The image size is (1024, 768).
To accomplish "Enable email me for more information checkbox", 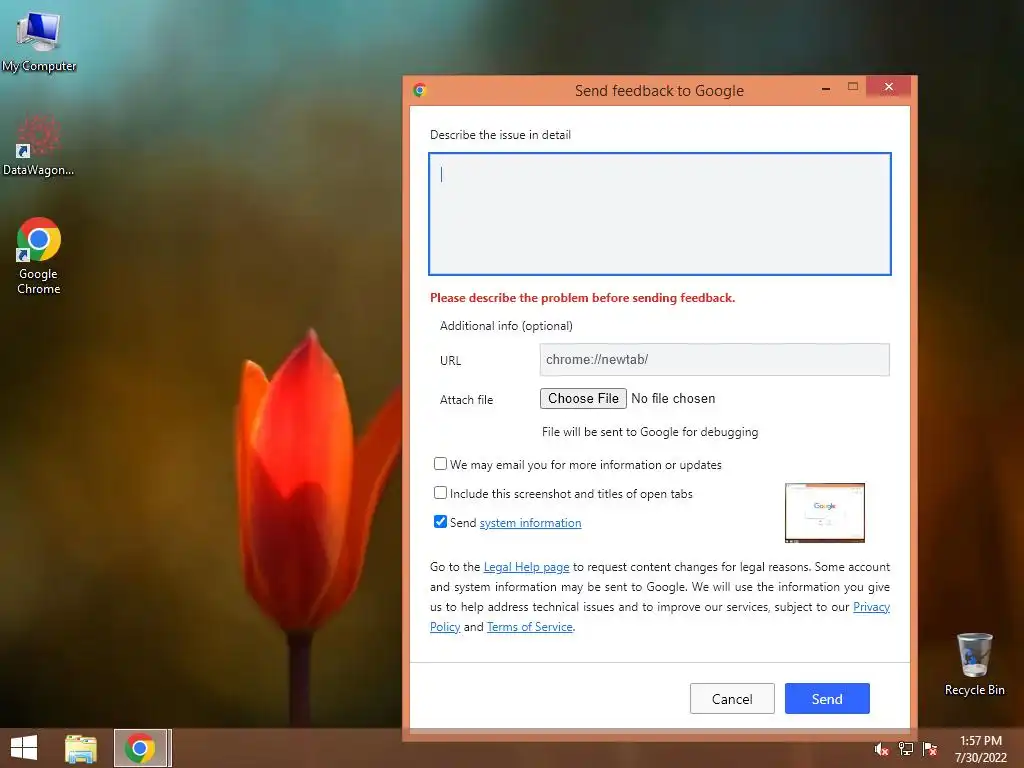I will point(440,464).
